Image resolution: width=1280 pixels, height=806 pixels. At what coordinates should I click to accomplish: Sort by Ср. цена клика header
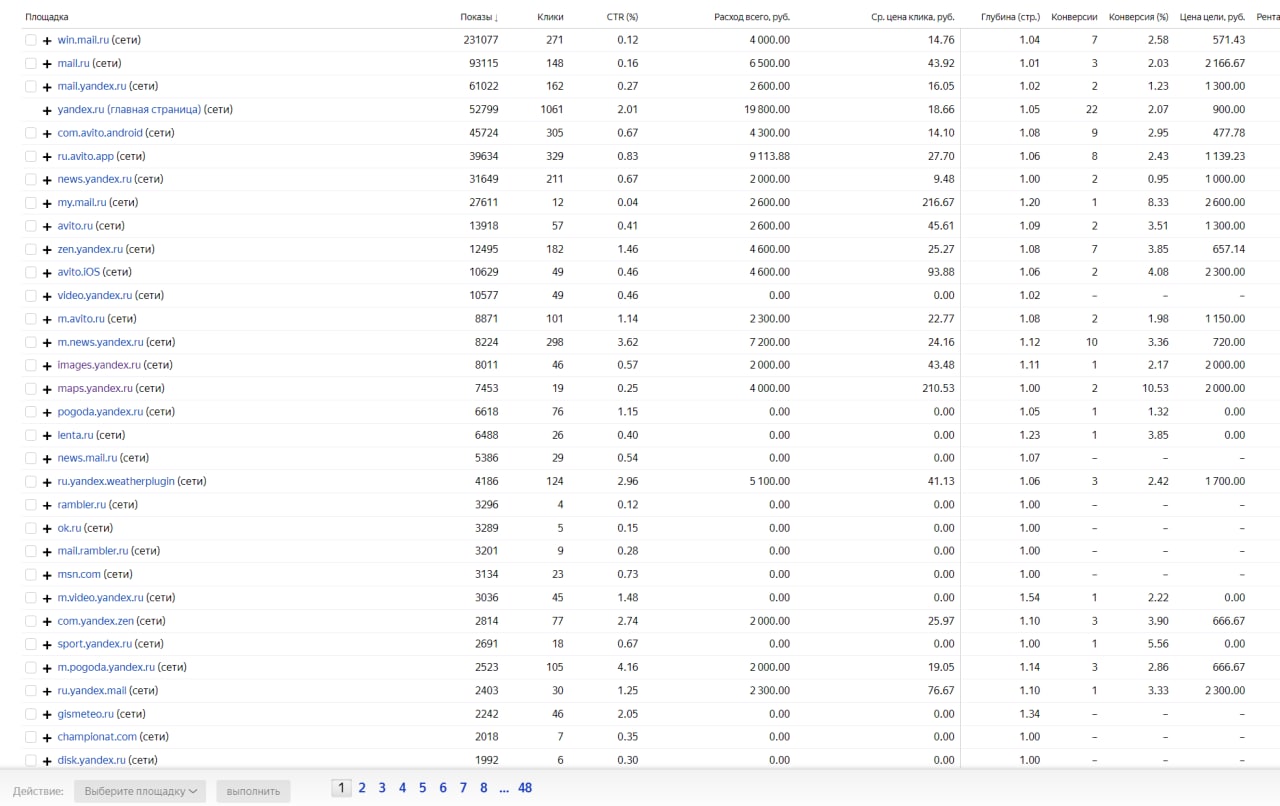click(x=913, y=17)
